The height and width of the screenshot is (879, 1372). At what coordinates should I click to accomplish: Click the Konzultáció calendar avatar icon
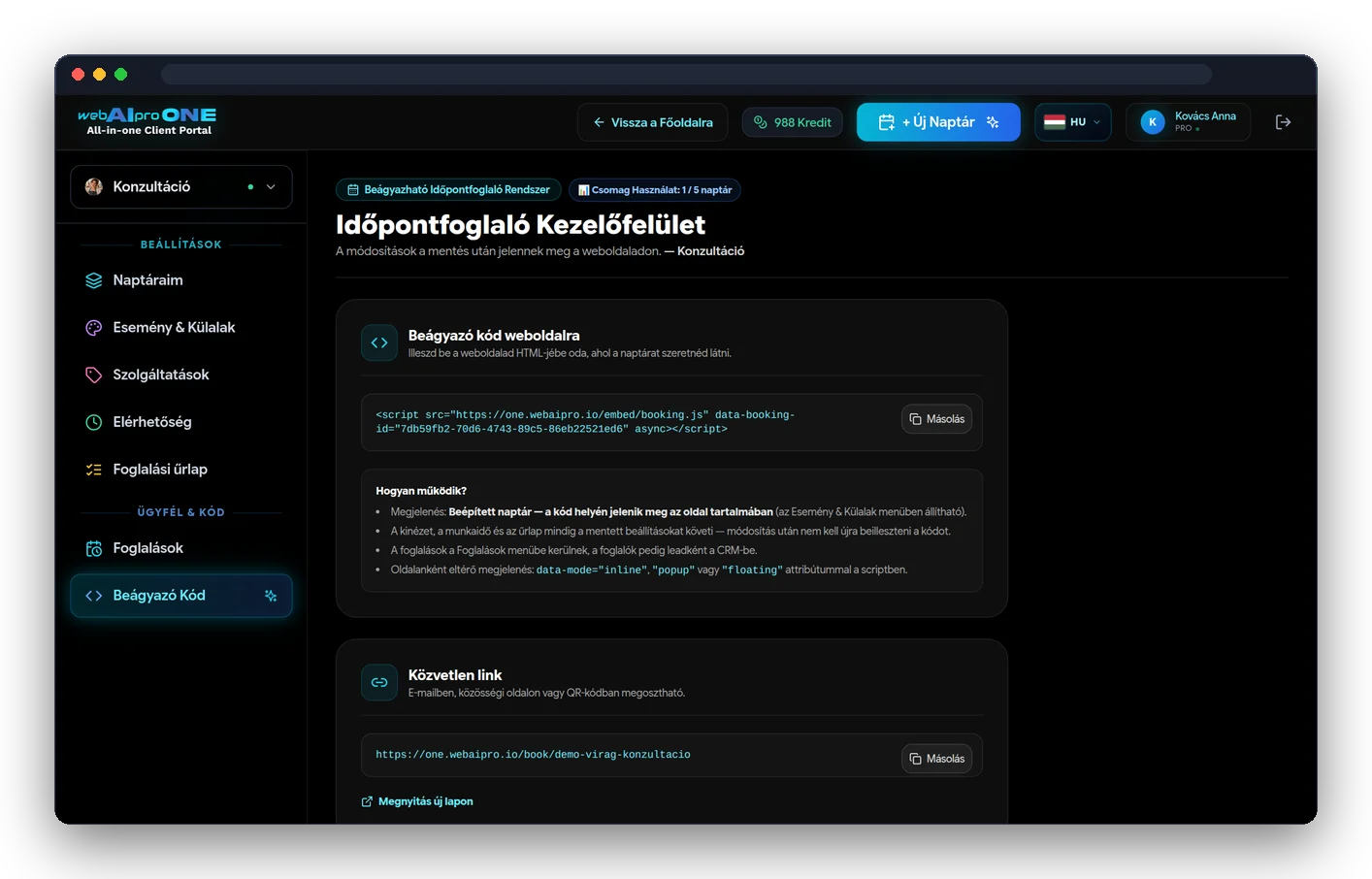[94, 186]
